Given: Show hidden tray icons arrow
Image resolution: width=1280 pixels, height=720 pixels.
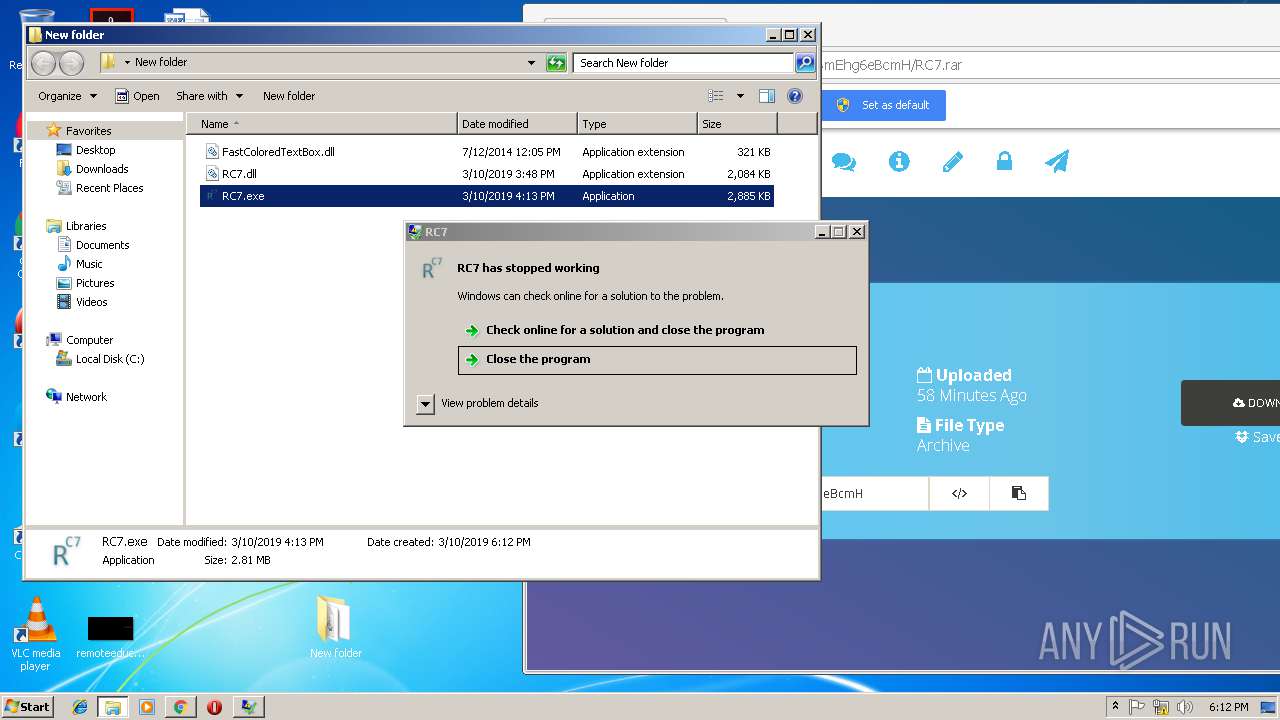Looking at the screenshot, I should [1115, 707].
